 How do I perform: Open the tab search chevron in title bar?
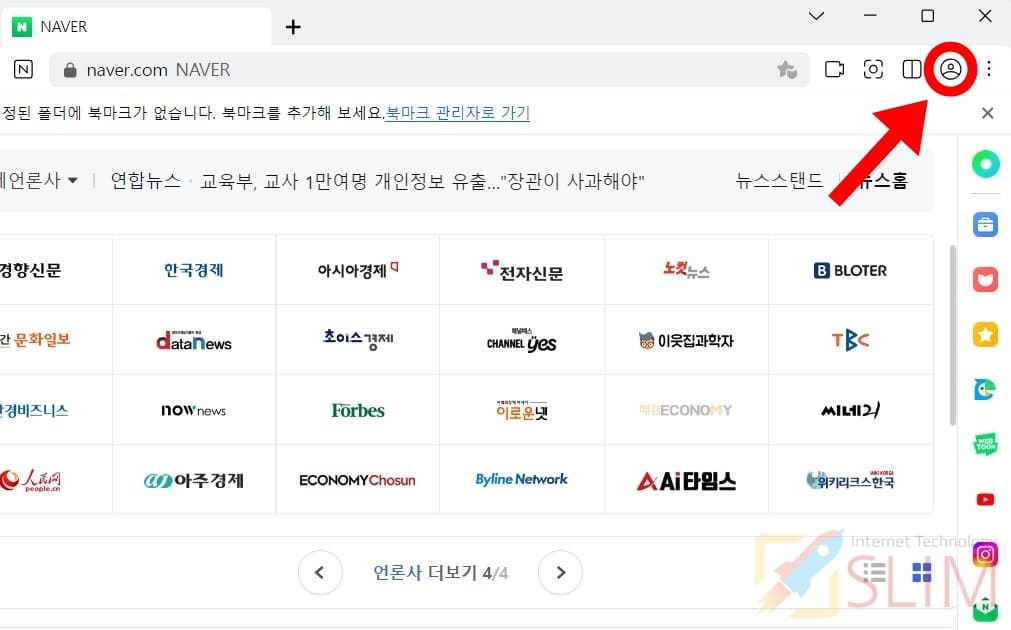(816, 15)
